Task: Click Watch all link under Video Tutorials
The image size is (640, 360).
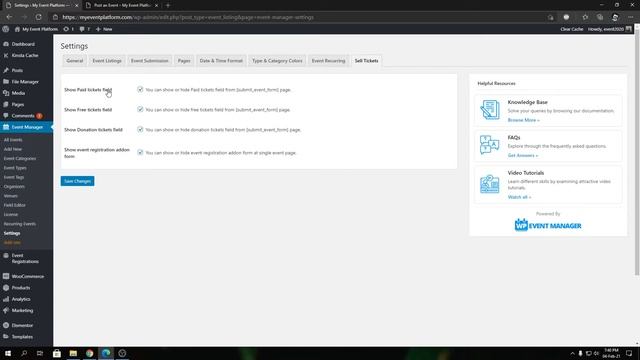Action: coord(519,197)
